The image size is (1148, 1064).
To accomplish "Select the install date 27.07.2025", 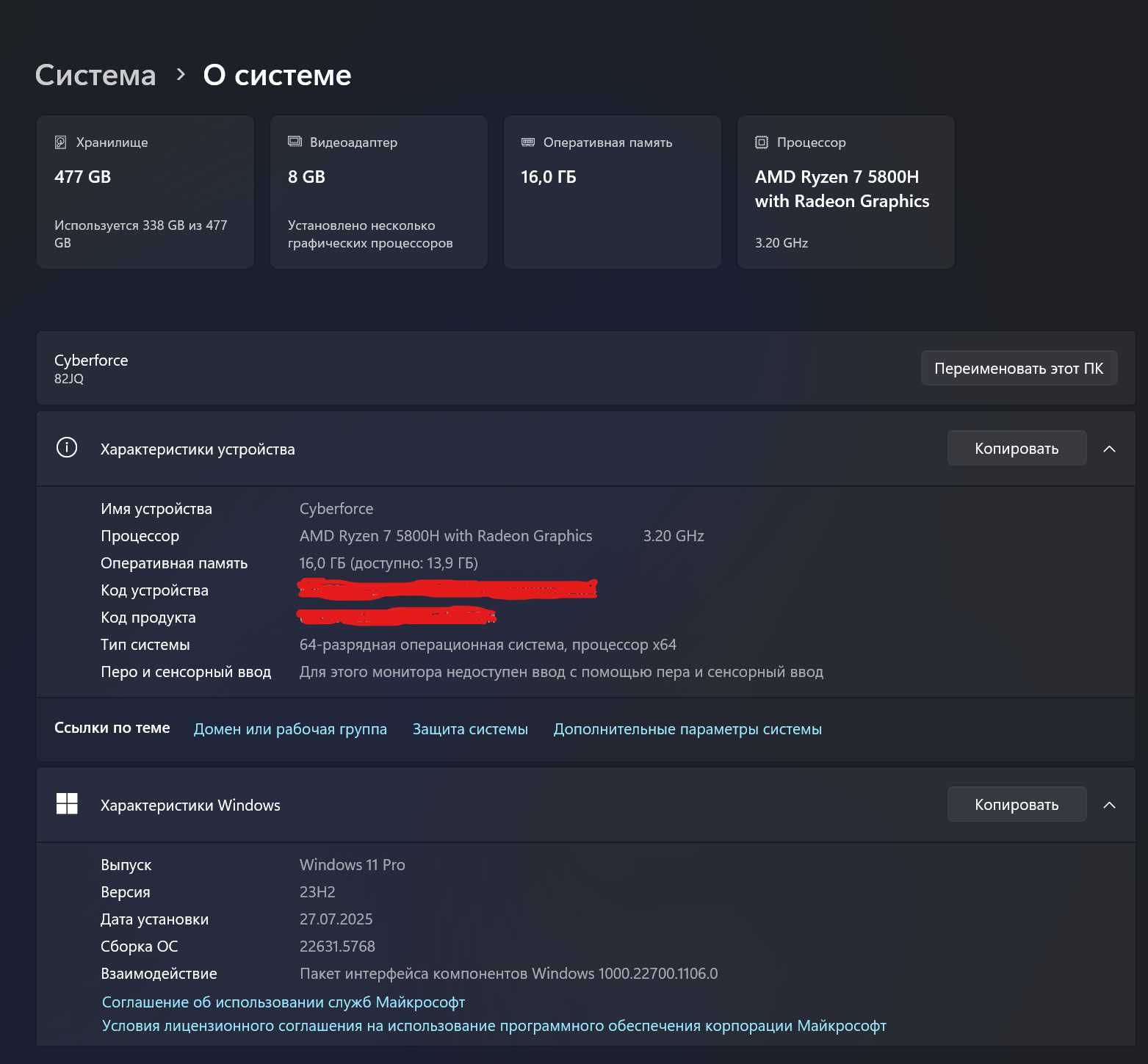I will [336, 919].
